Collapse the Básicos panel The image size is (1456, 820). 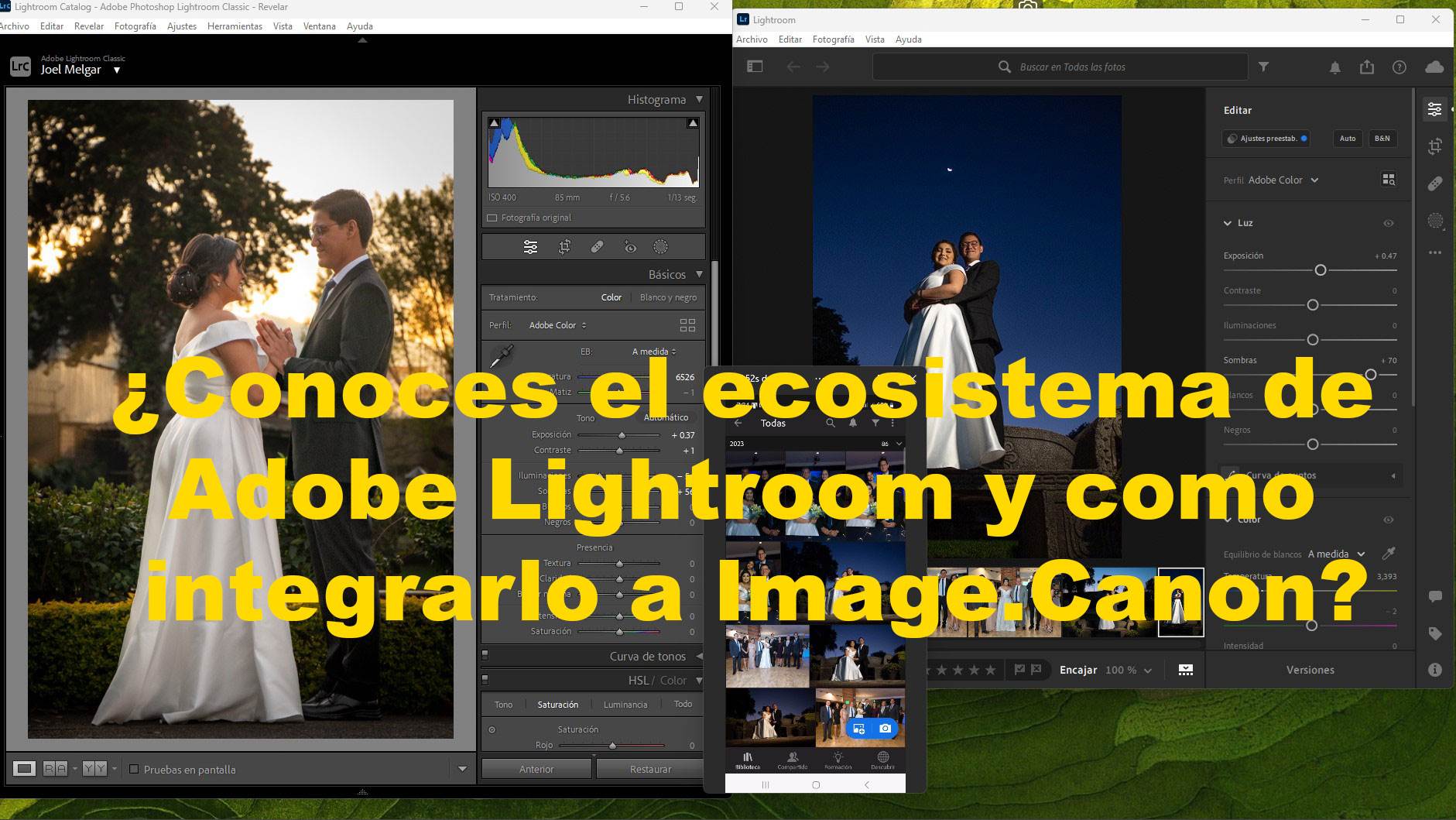[x=699, y=274]
